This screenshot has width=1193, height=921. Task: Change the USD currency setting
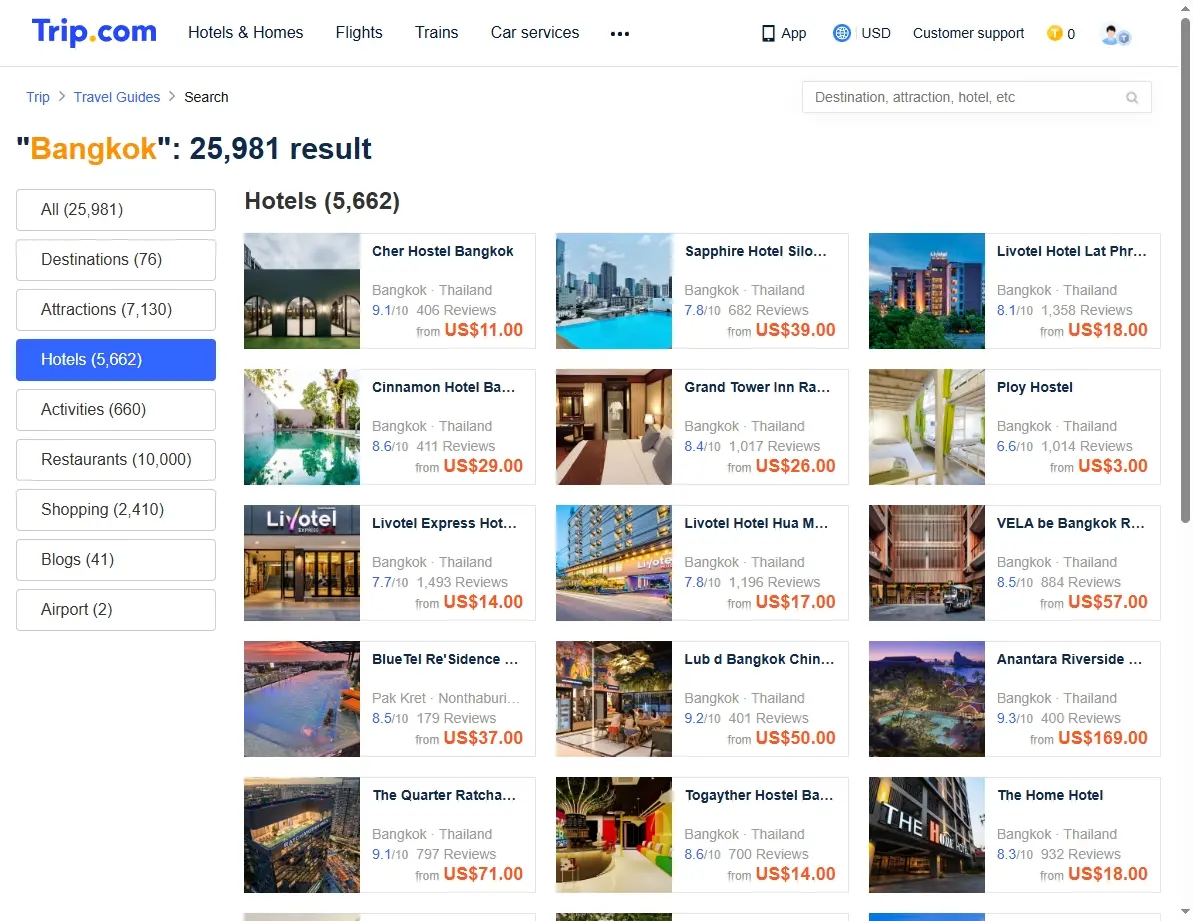tap(876, 33)
